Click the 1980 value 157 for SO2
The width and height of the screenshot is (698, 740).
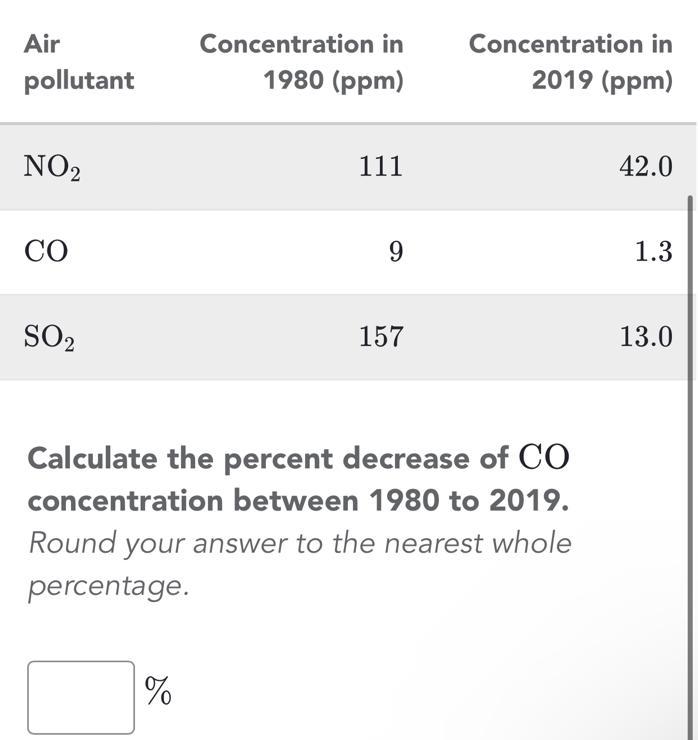tap(381, 336)
